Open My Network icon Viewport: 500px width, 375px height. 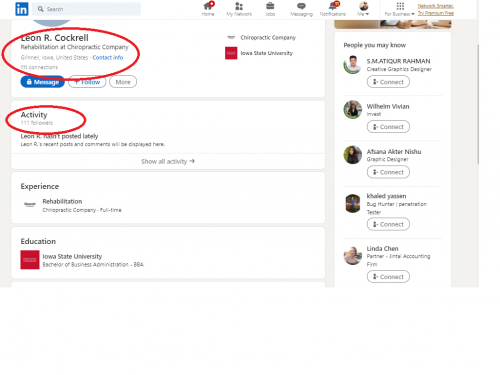click(x=239, y=9)
